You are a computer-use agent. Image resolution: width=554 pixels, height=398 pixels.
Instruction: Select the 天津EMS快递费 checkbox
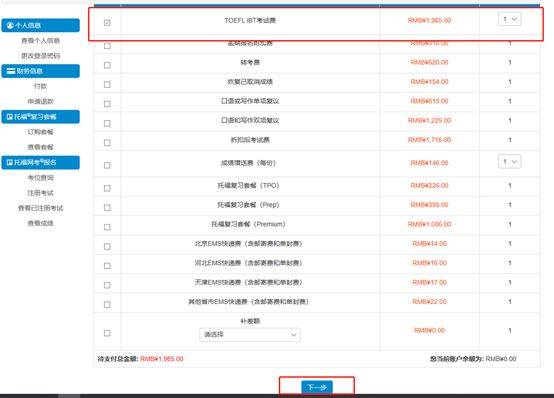tap(107, 285)
